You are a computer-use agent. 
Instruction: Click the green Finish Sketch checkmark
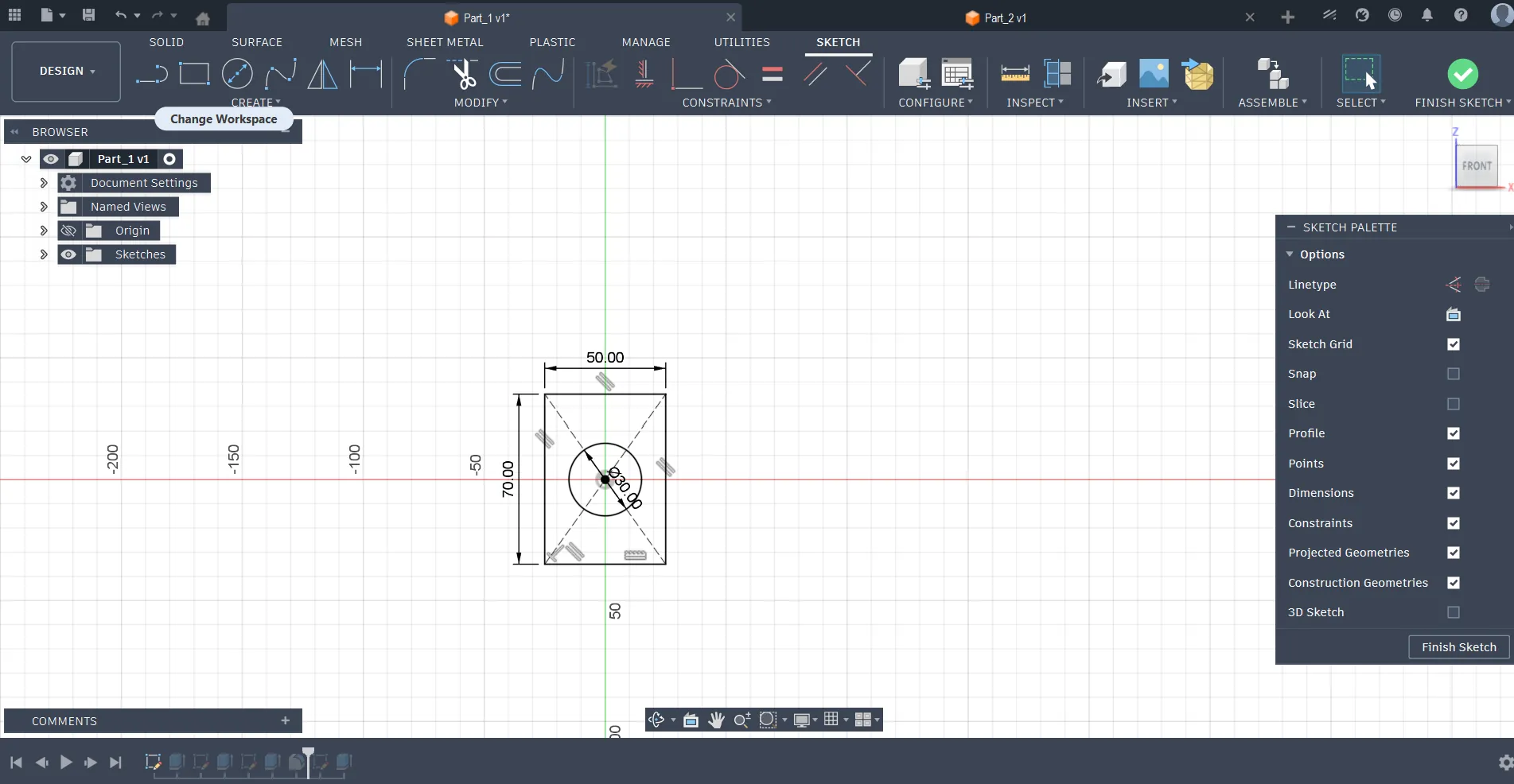[x=1462, y=74]
